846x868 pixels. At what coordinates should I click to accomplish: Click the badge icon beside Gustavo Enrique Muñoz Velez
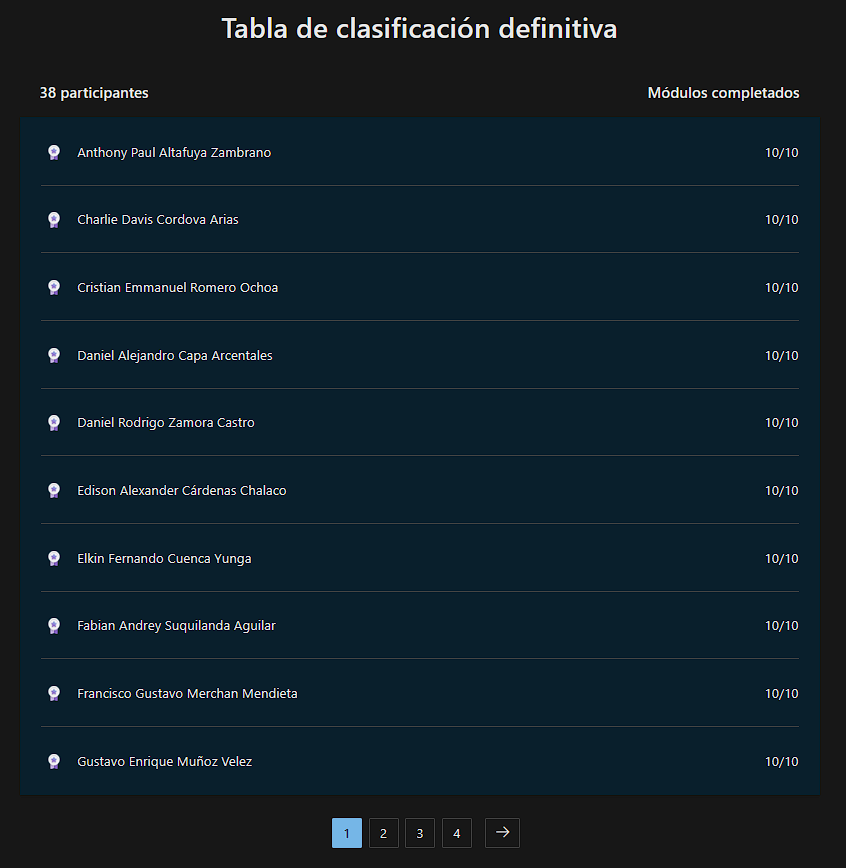[x=54, y=761]
